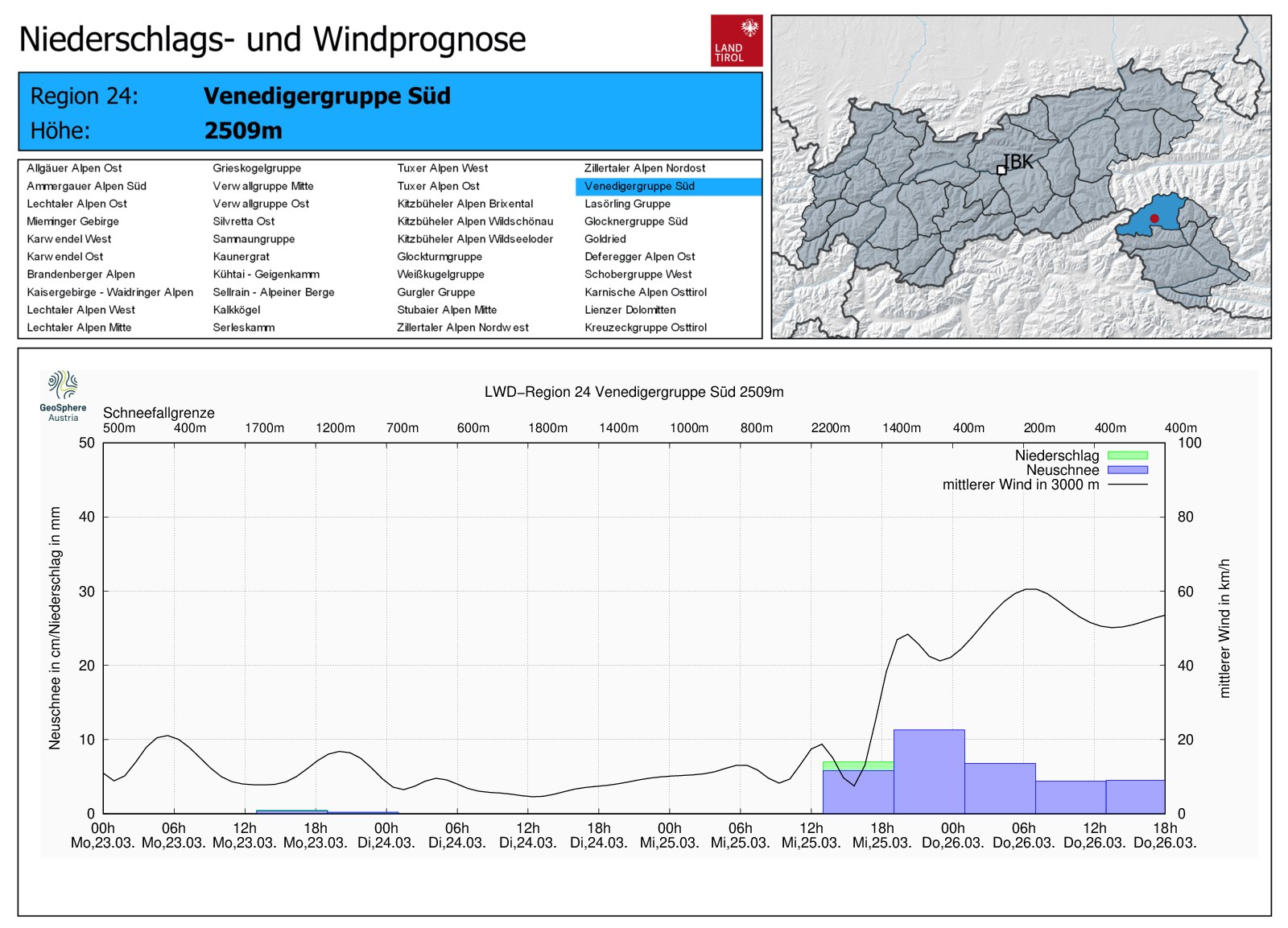The height and width of the screenshot is (928, 1288).
Task: Select Venedigergruppe Süd in region list
Action: coord(639,186)
